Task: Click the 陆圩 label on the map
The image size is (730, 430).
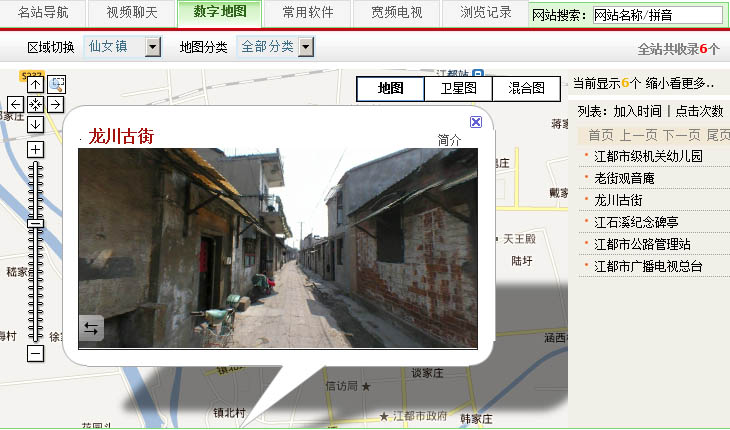Action: tap(521, 261)
